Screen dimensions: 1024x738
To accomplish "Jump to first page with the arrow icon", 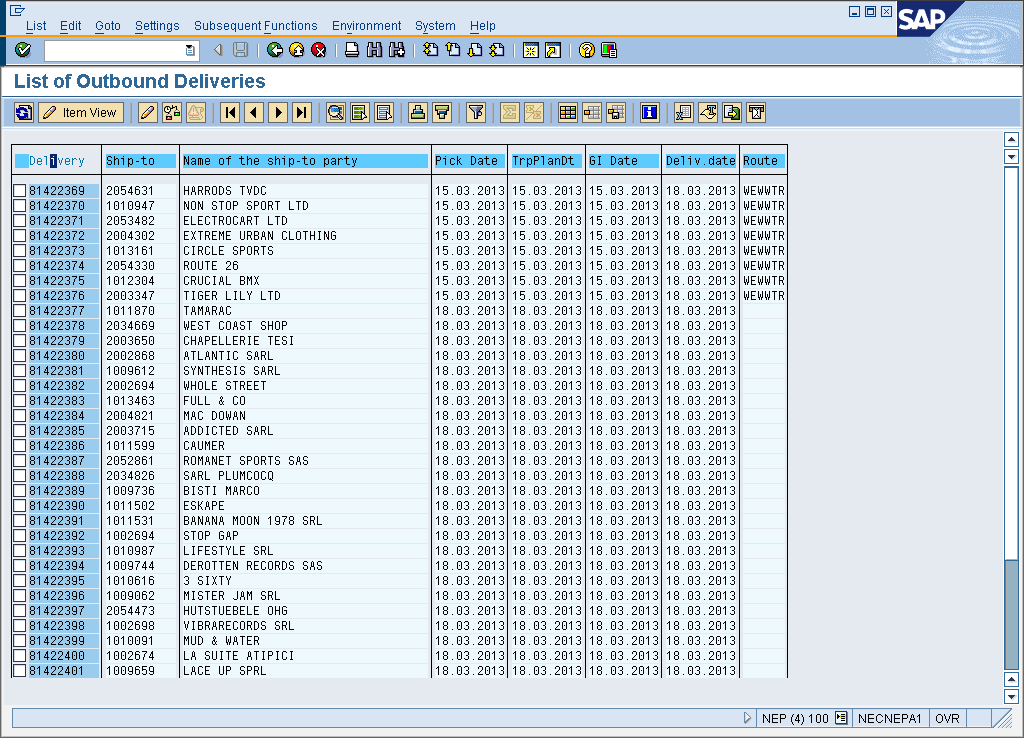I will (x=230, y=113).
